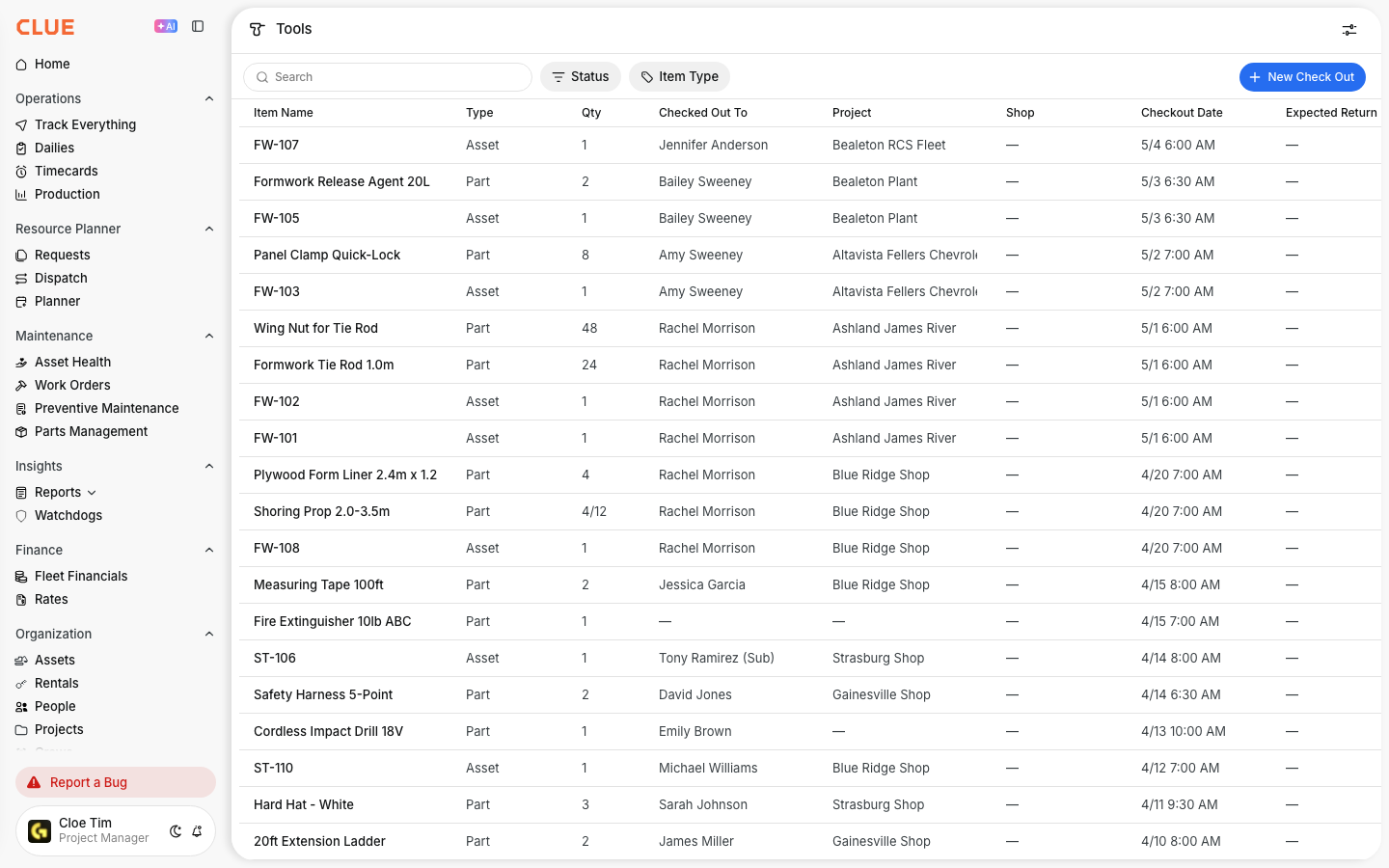Open the Item Type filter

[679, 77]
